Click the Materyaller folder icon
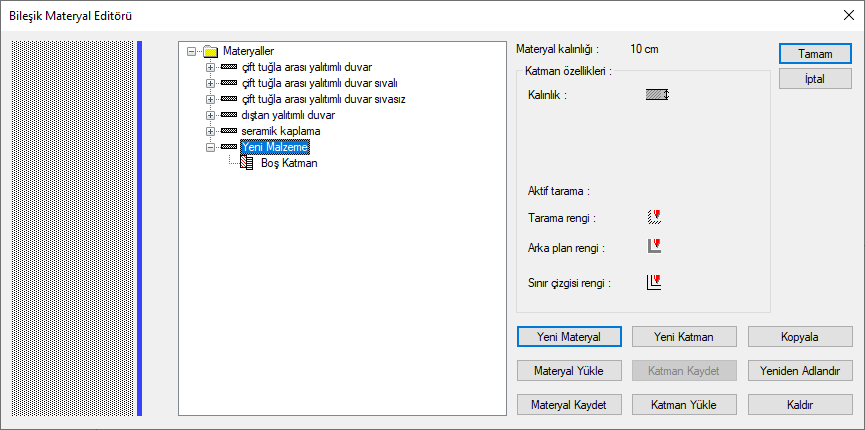 (x=210, y=51)
